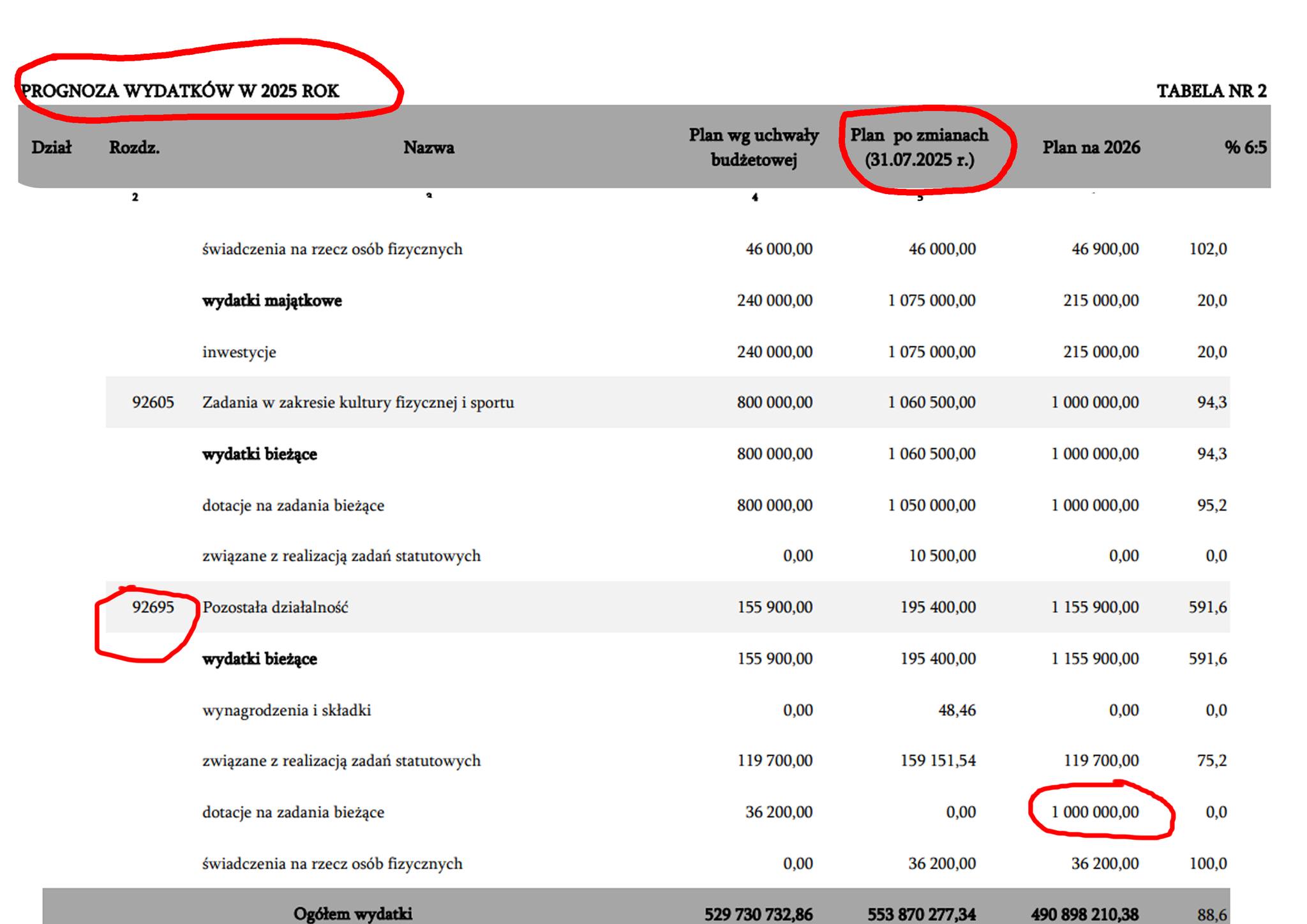1307x924 pixels.
Task: Click the 591,6 percentage in Pozostała działalność row
Action: (x=1207, y=607)
